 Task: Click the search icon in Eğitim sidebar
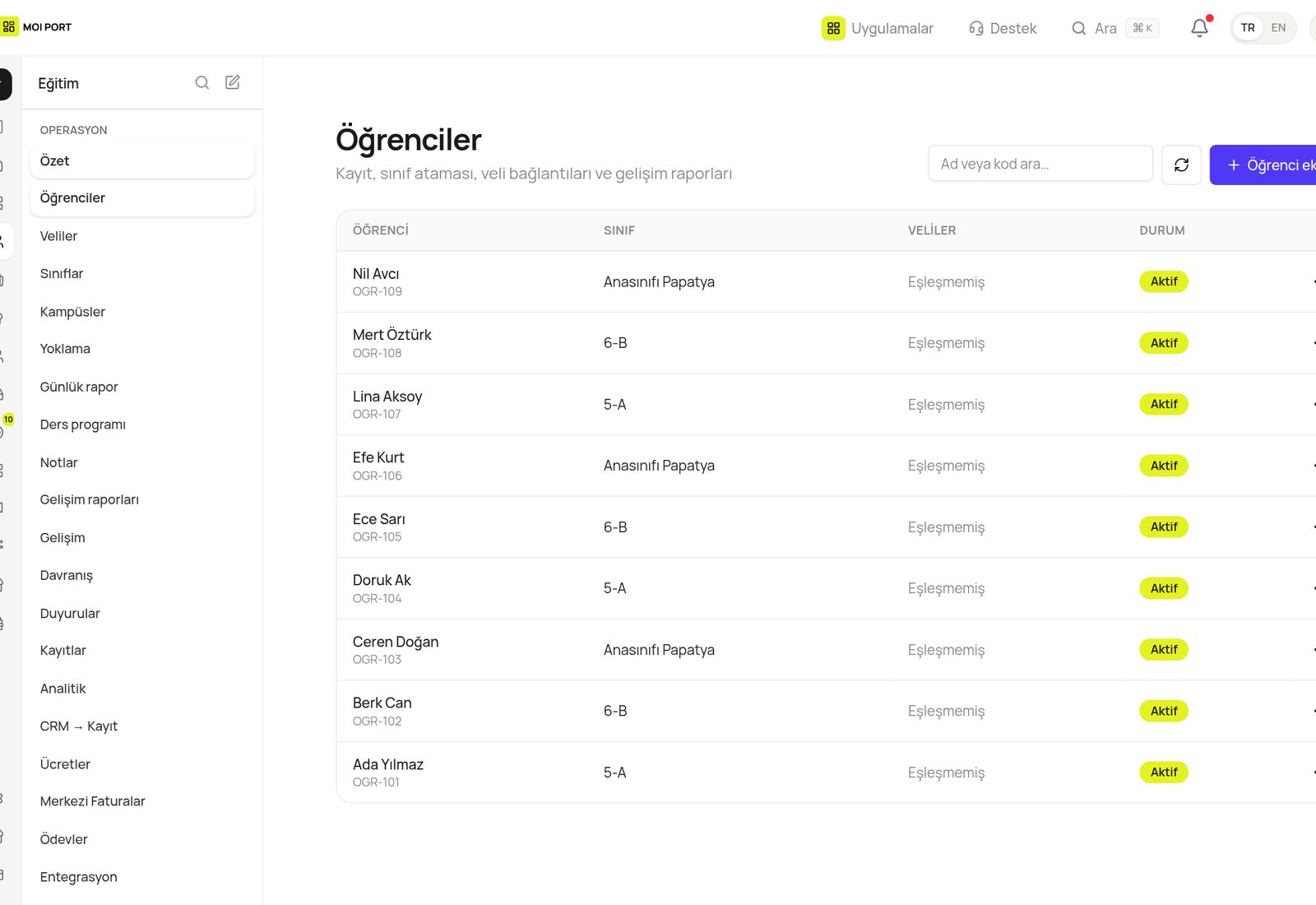point(202,82)
